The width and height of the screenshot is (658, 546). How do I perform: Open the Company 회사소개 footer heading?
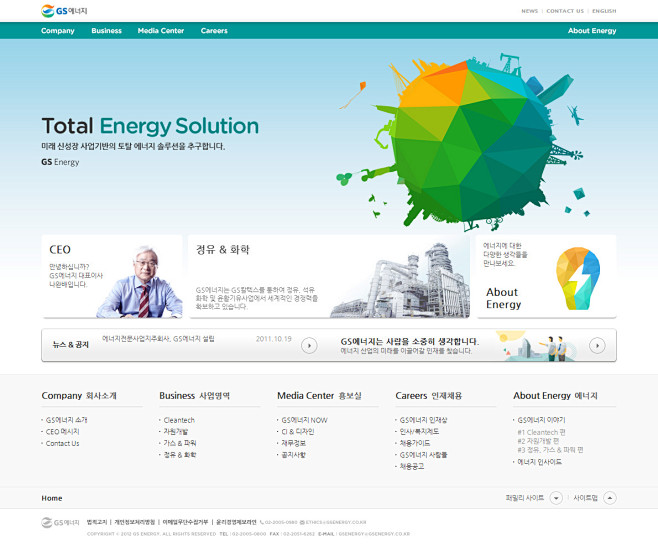tap(79, 395)
